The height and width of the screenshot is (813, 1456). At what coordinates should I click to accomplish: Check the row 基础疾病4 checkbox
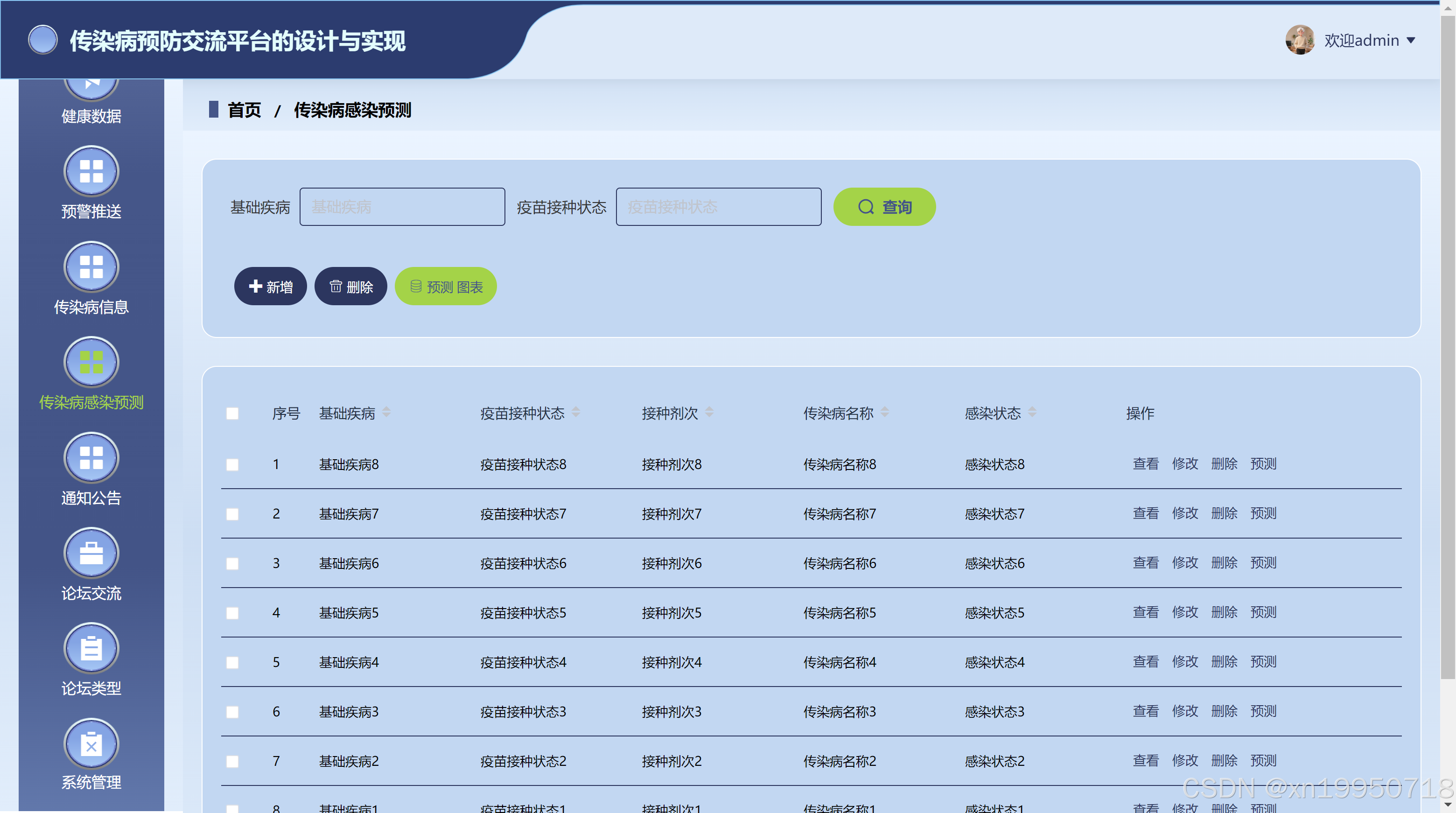(x=232, y=662)
